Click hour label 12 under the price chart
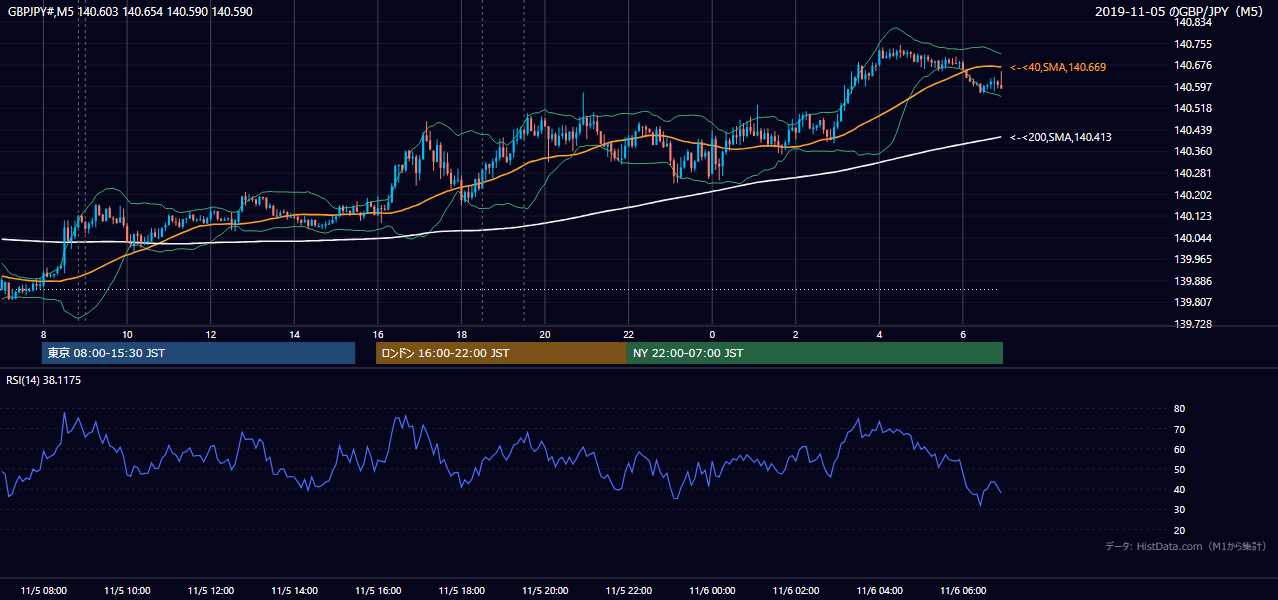This screenshot has width=1278, height=600. point(211,334)
